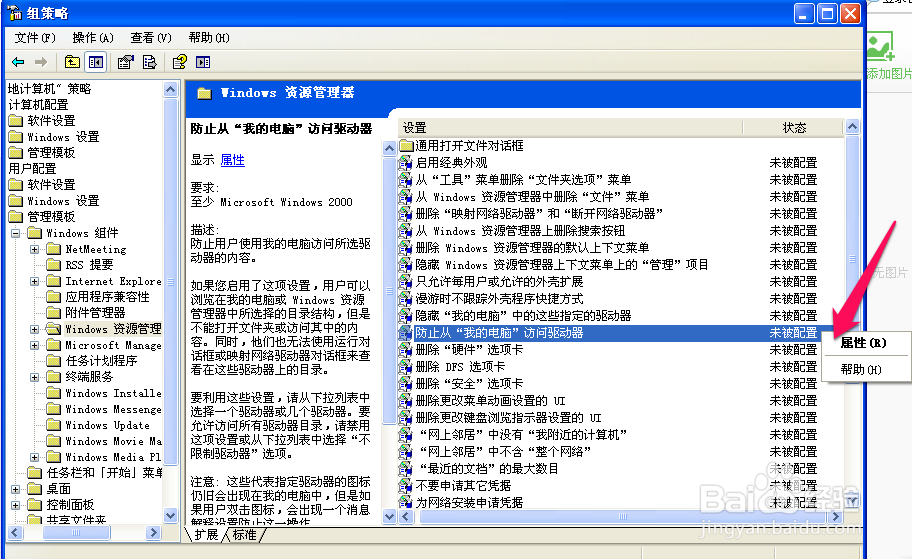Click the Properties toolbar icon

125,62
